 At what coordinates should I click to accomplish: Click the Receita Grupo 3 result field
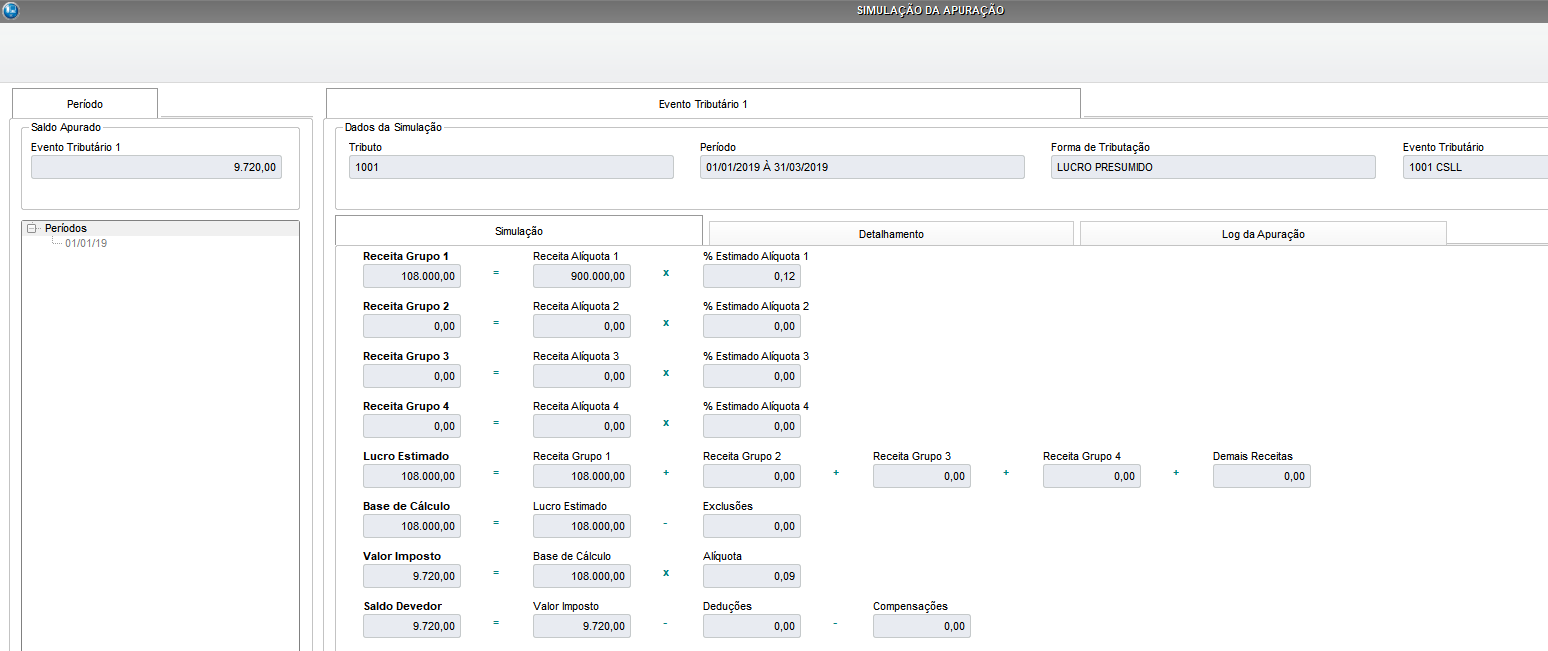click(x=412, y=376)
